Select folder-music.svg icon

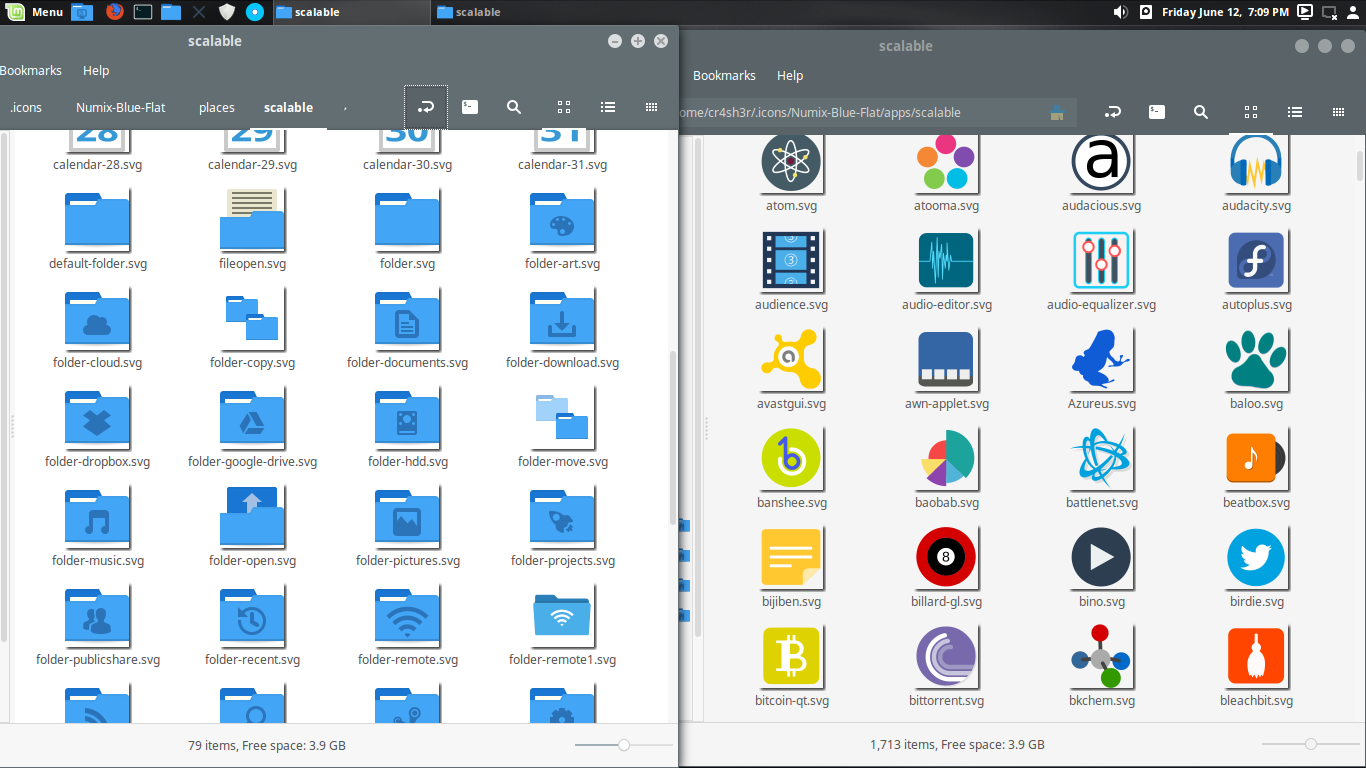[98, 518]
